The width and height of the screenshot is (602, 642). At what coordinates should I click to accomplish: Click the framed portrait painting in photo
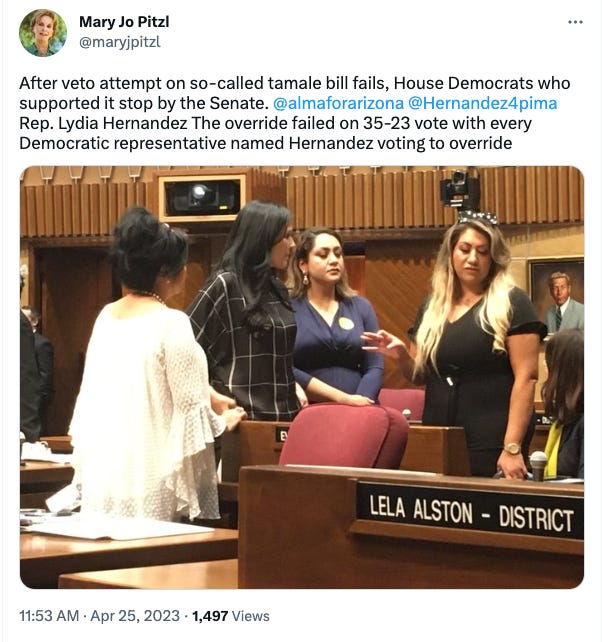tap(556, 296)
